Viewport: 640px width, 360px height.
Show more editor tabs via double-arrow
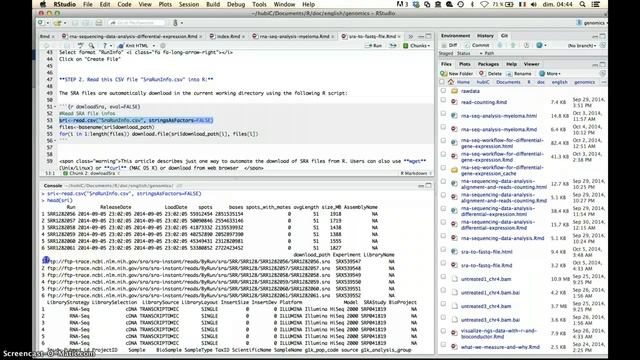point(410,36)
